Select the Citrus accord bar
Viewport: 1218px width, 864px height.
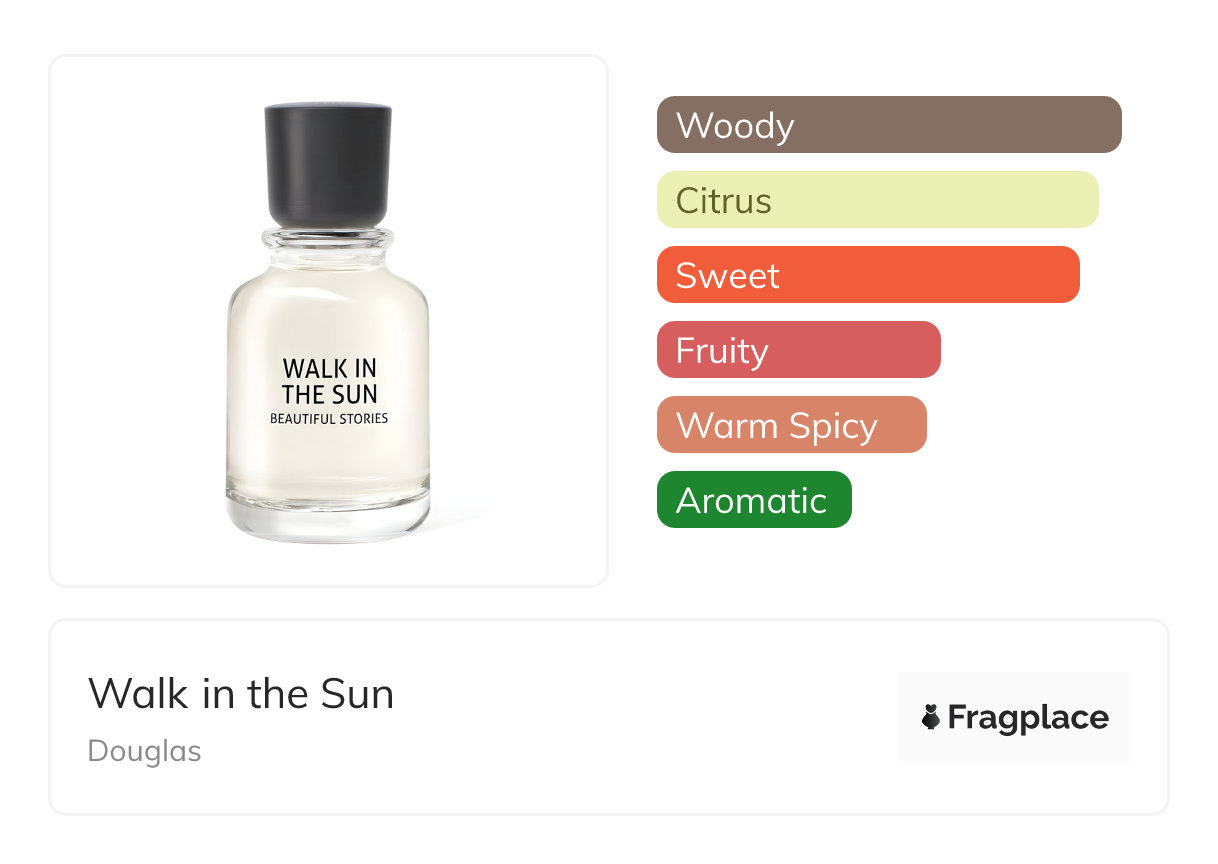[877, 200]
